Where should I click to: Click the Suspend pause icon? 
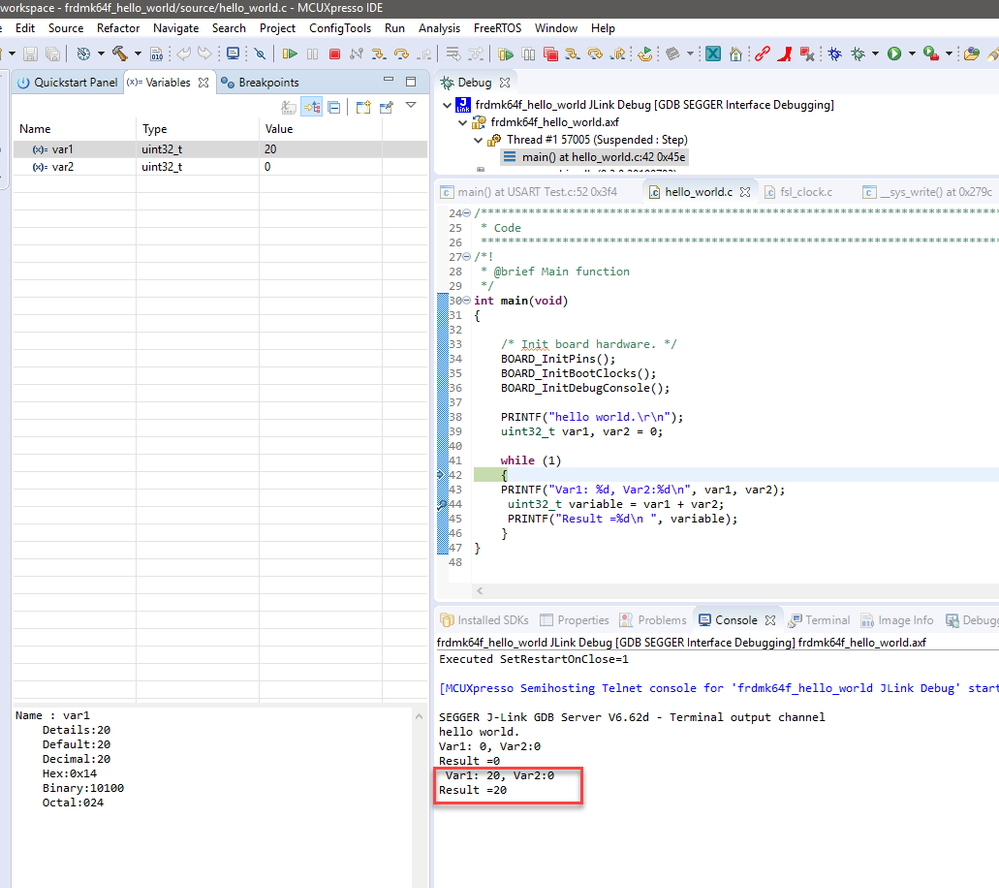[312, 54]
